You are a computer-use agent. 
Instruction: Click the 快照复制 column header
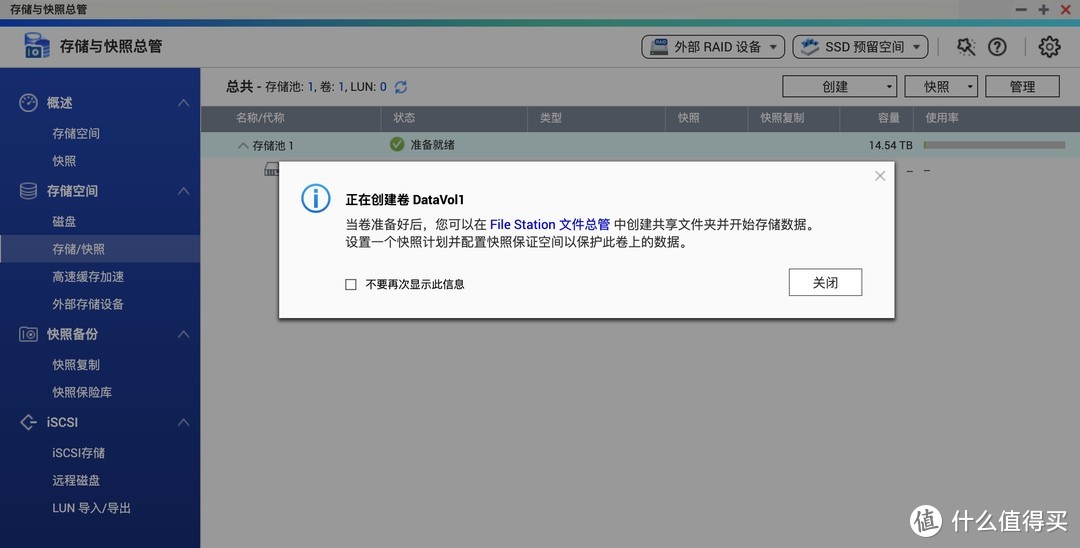782,118
